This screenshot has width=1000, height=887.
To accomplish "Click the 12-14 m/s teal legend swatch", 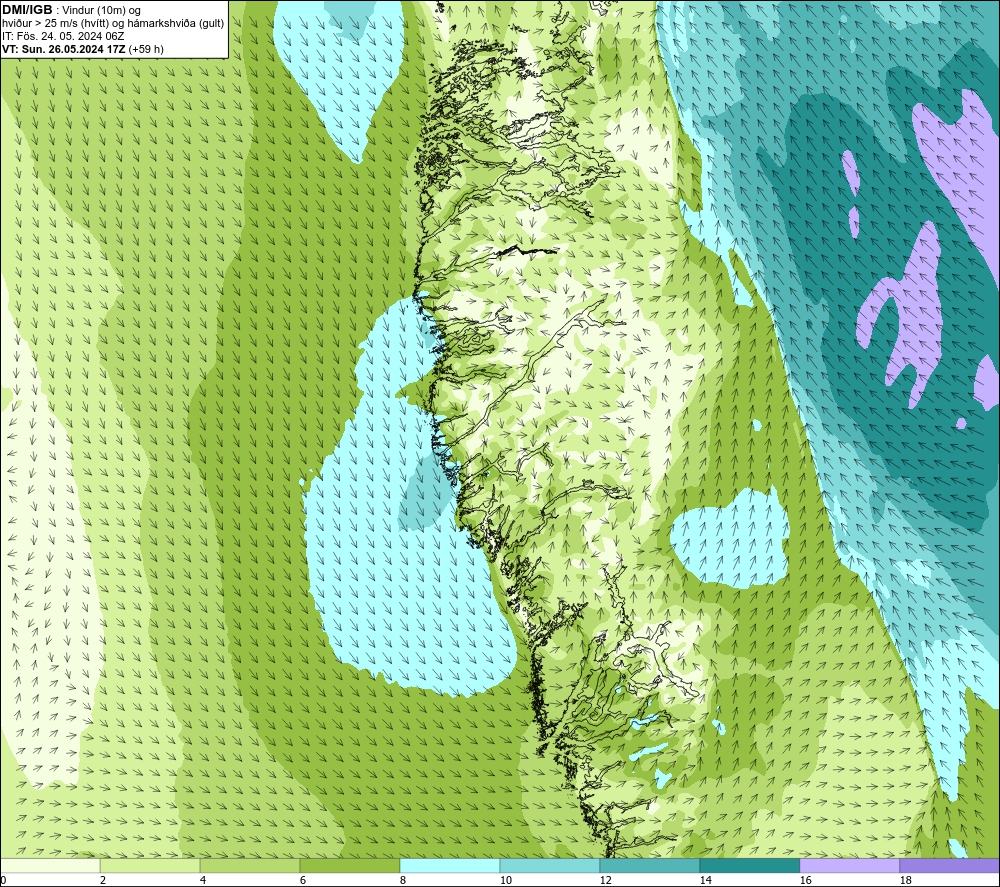I will click(x=649, y=865).
